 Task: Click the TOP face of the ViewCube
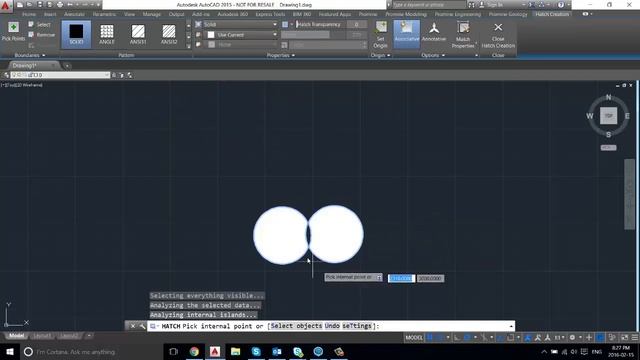(x=608, y=116)
